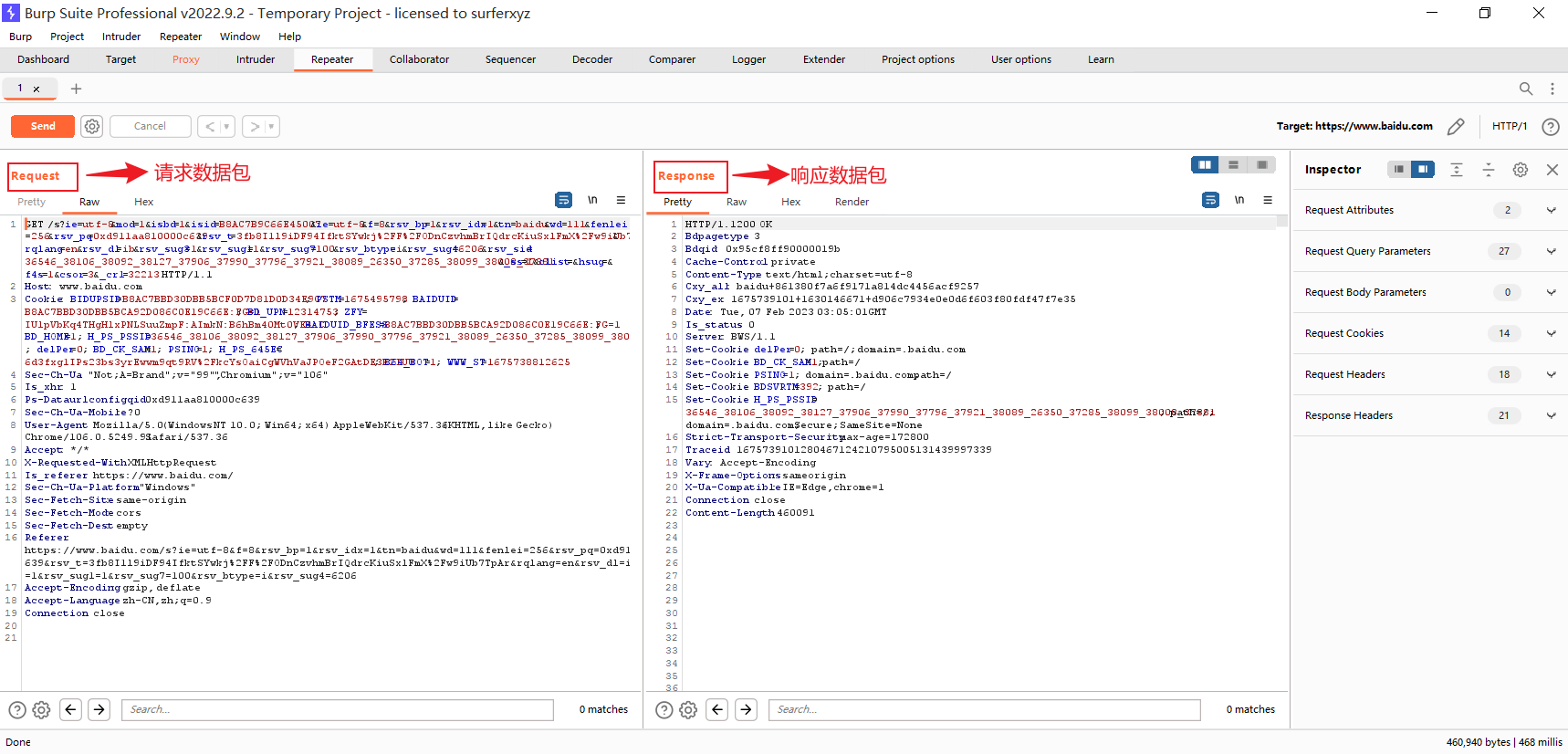Screen dimensions: 1568x754
Task: Jump to next response search match
Action: click(747, 709)
